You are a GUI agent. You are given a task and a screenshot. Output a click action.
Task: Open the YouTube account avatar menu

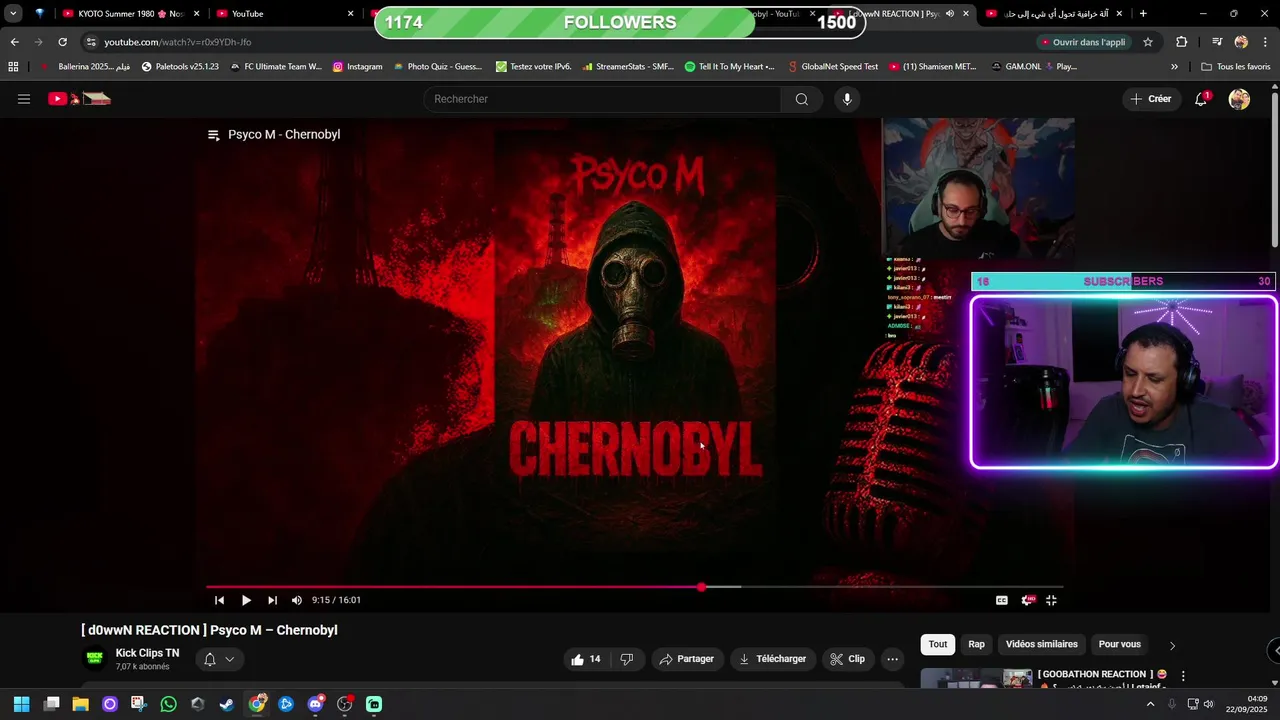point(1239,99)
